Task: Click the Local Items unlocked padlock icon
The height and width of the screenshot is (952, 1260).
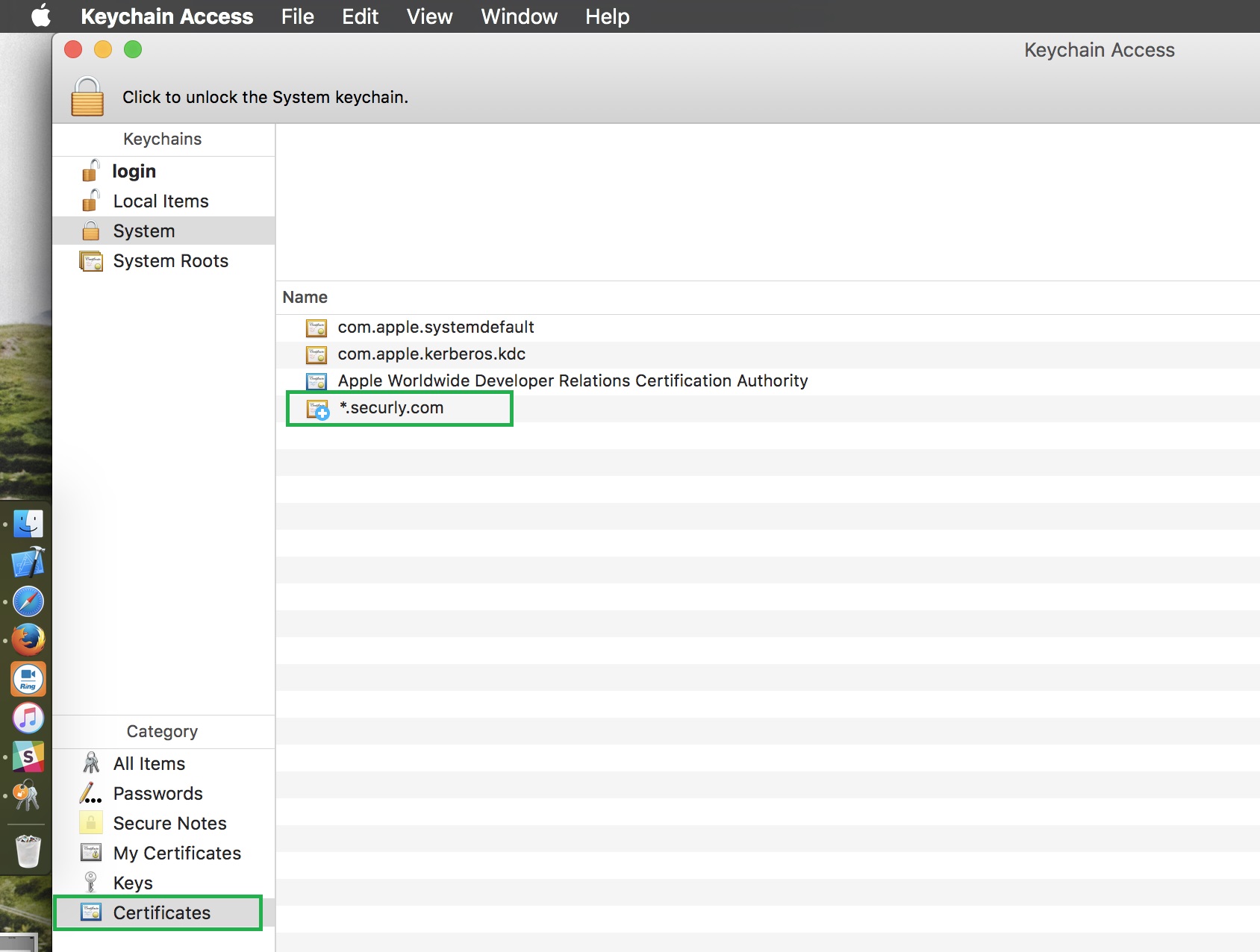Action: (x=90, y=201)
